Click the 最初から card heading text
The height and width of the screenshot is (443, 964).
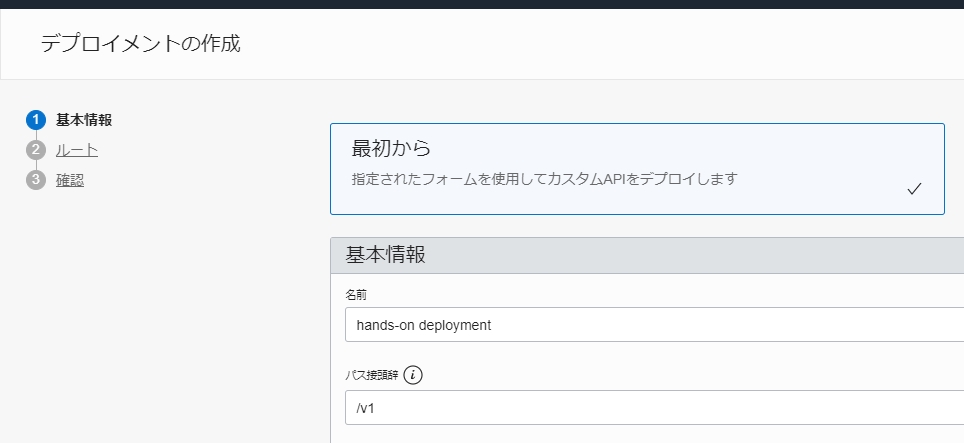click(x=391, y=149)
